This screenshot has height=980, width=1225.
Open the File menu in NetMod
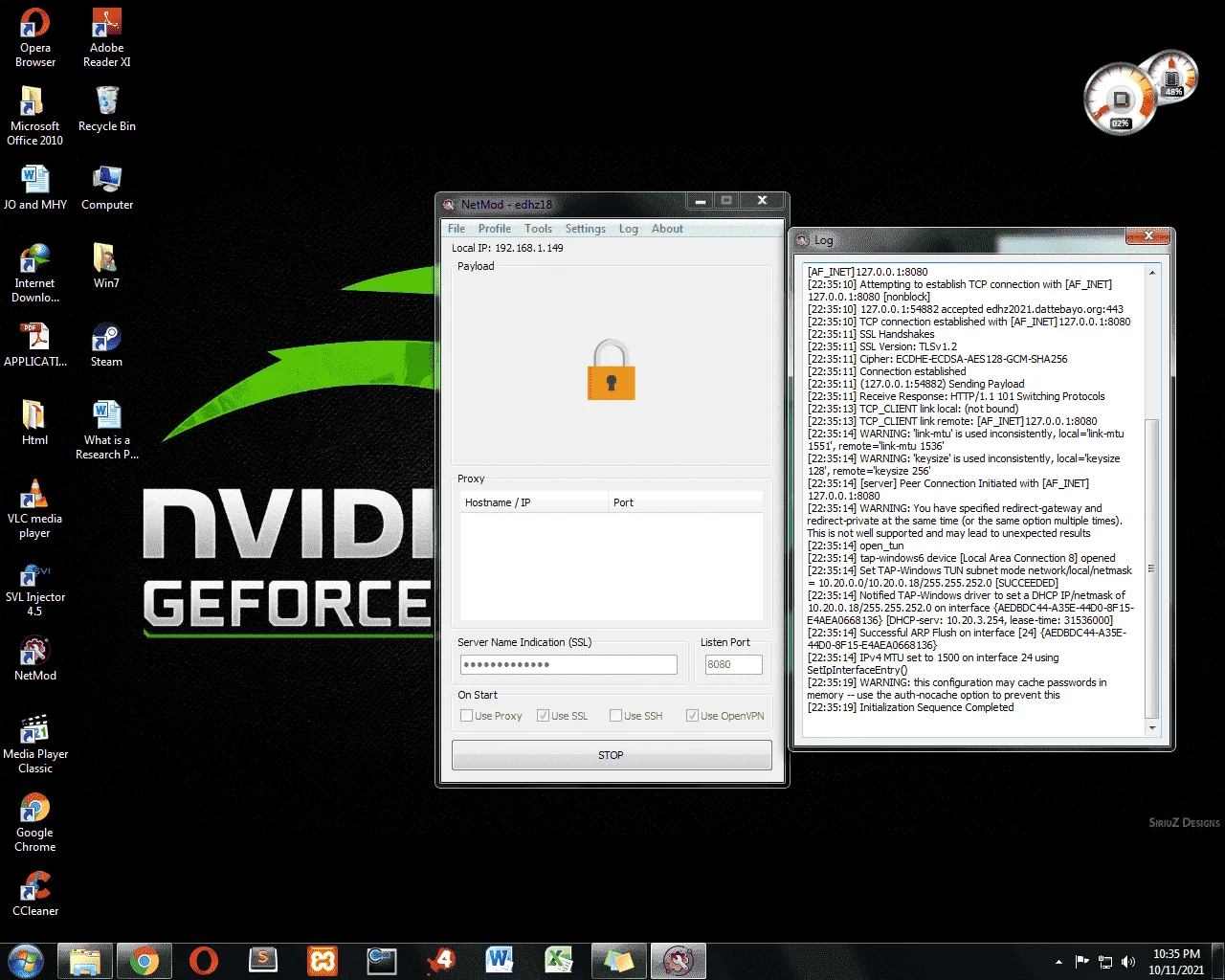click(457, 229)
